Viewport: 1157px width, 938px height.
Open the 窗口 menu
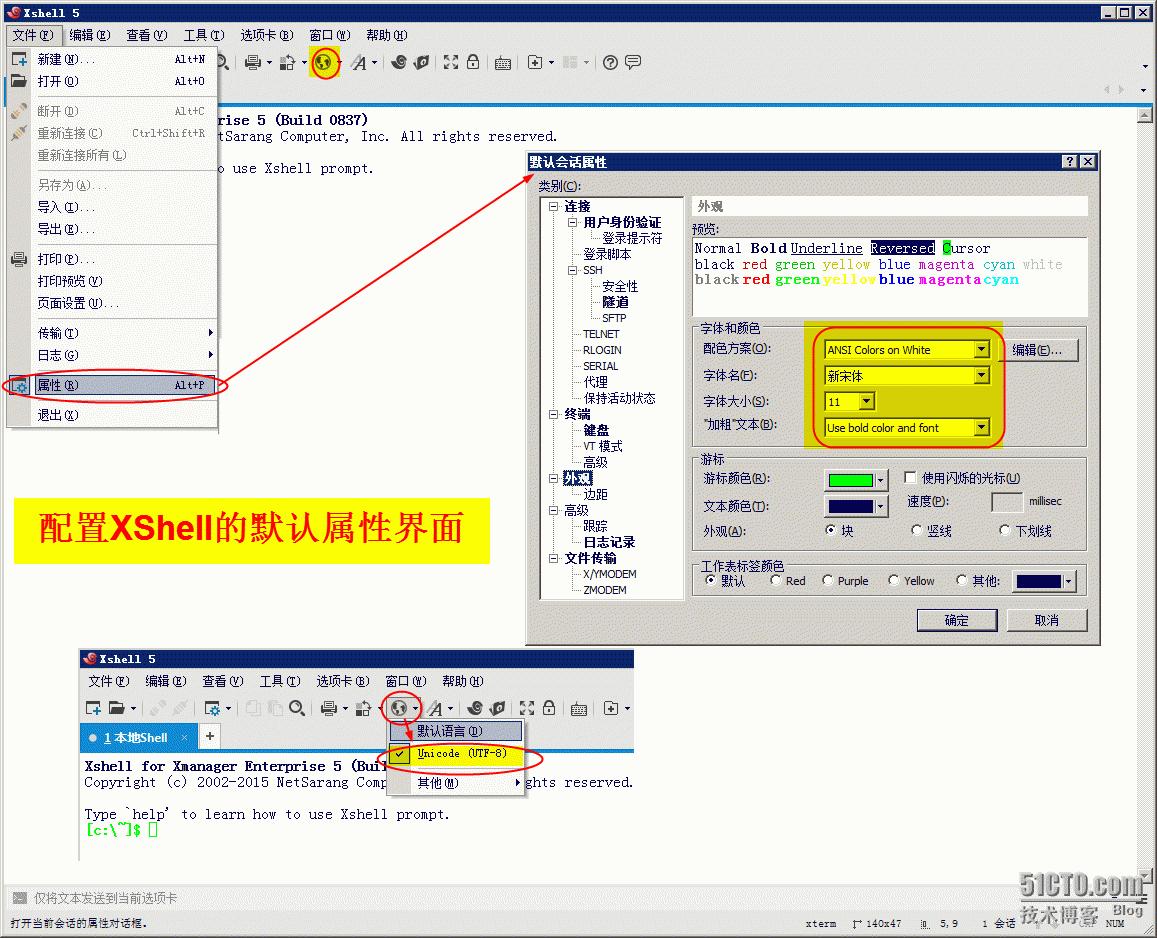[330, 35]
